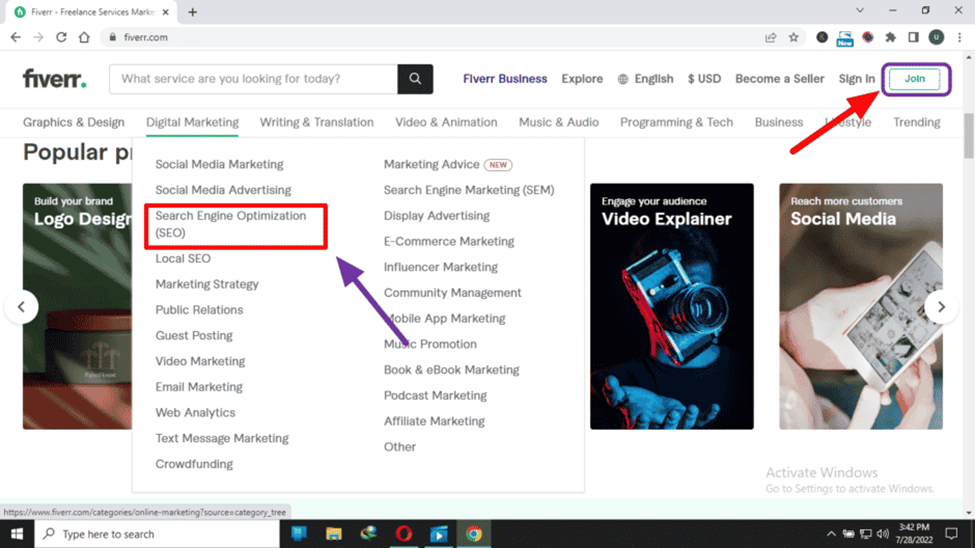Open the English language selector
Image resolution: width=975 pixels, height=548 pixels.
tap(645, 79)
